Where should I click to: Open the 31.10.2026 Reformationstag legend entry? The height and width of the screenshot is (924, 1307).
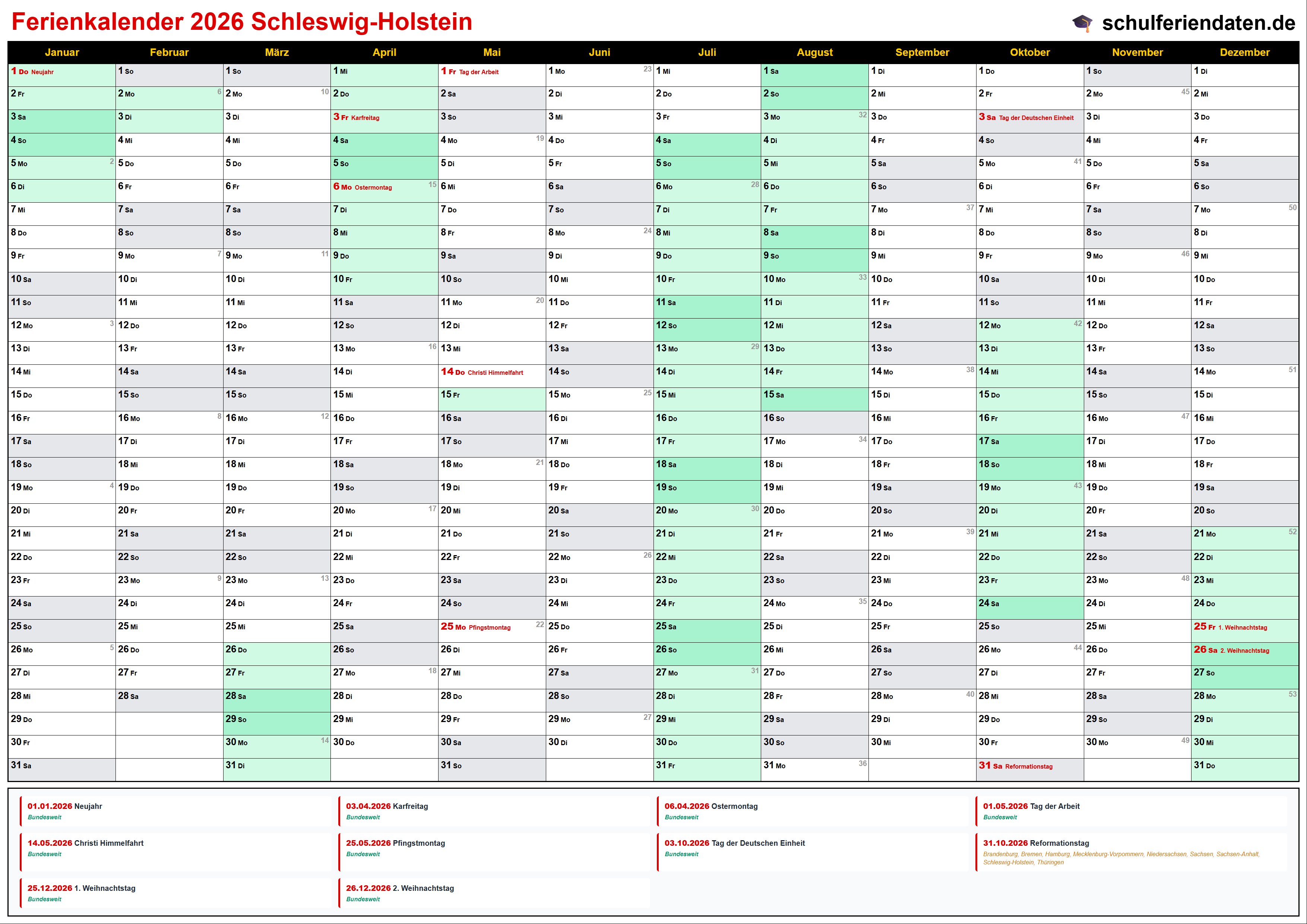click(1036, 843)
